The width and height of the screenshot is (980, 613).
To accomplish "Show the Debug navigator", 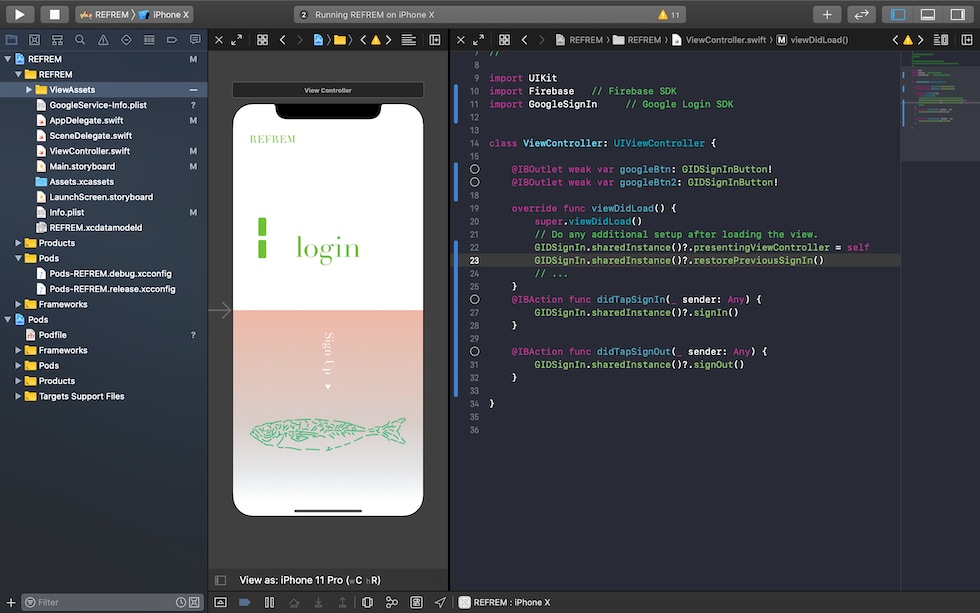I will point(149,40).
